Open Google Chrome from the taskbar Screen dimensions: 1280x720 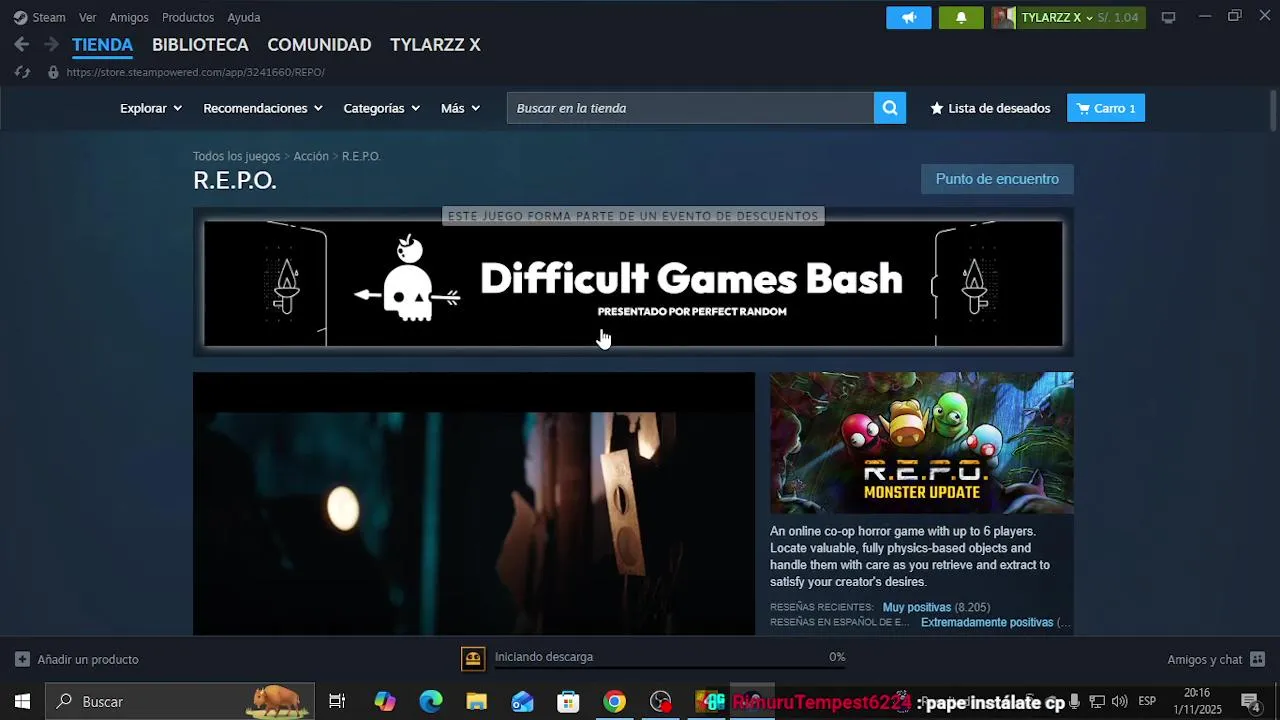pyautogui.click(x=614, y=701)
